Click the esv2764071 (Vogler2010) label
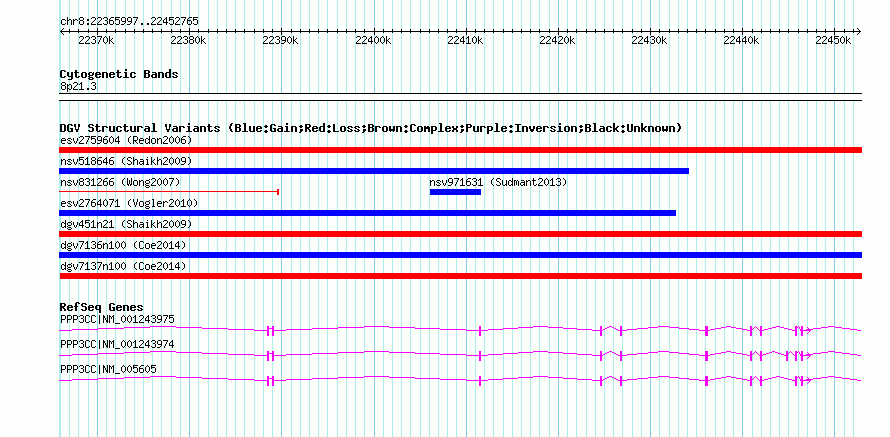Image resolution: width=890 pixels, height=437 pixels. (129, 203)
